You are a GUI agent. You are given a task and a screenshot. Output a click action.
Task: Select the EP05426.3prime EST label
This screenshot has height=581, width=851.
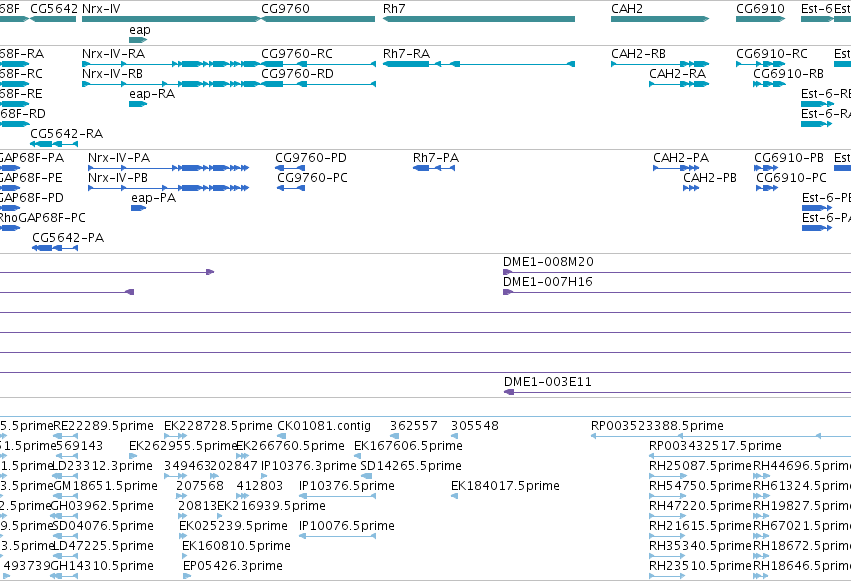tap(232, 566)
